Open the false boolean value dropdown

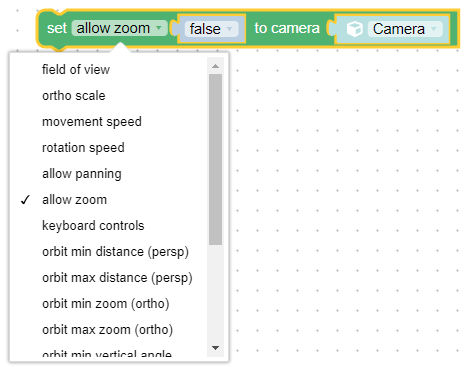(211, 29)
